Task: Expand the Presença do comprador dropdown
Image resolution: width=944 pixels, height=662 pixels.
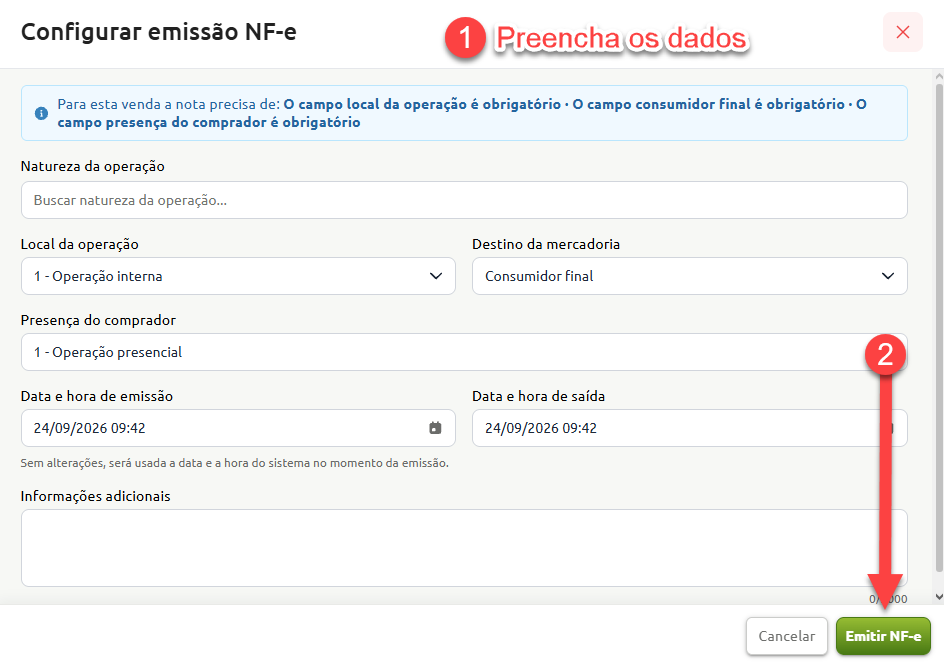Action: [464, 352]
